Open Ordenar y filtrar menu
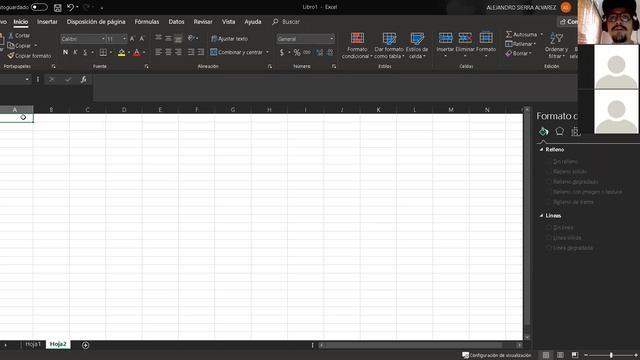This screenshot has height=360, width=640. click(x=556, y=45)
